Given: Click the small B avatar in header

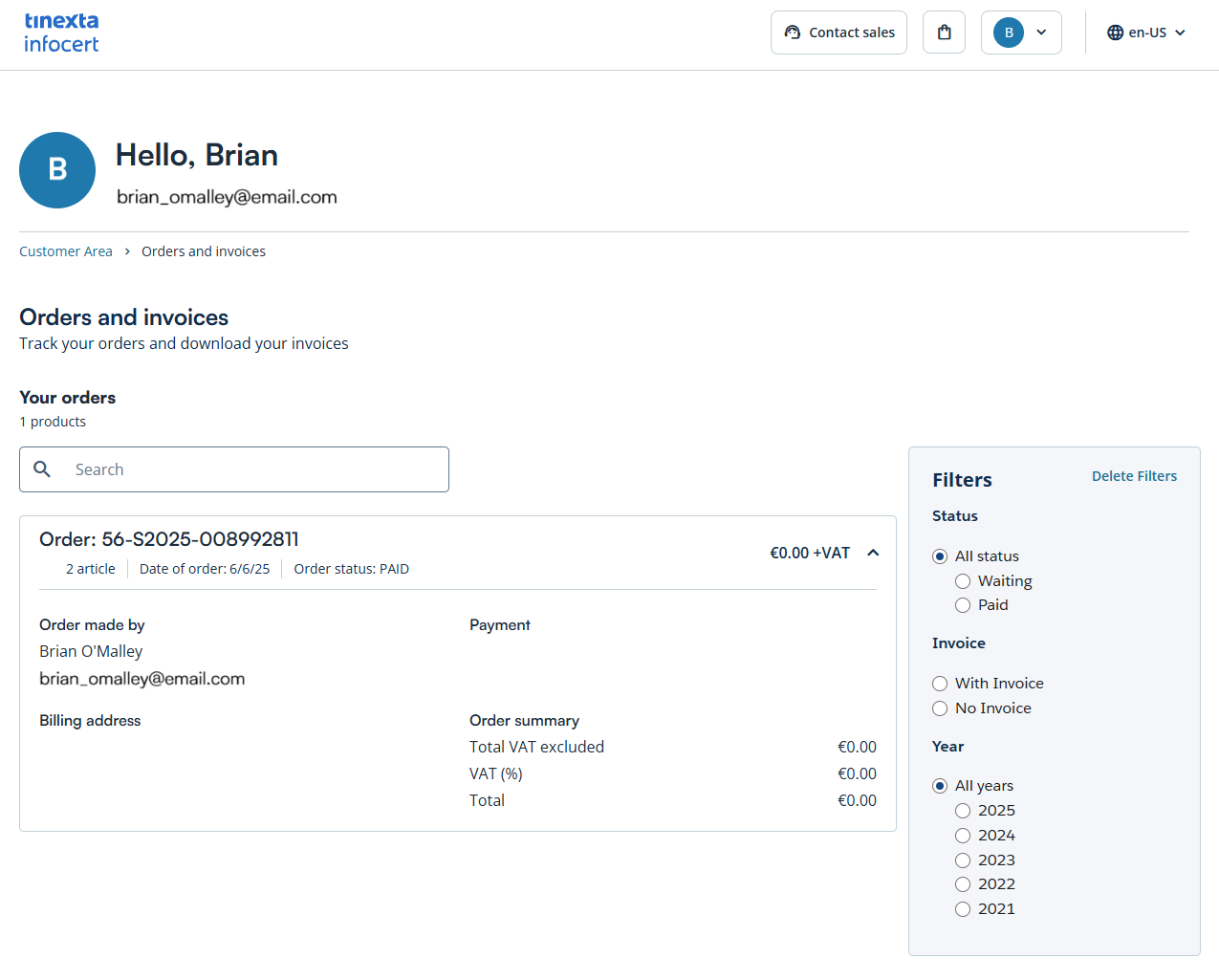Looking at the screenshot, I should (x=1008, y=33).
